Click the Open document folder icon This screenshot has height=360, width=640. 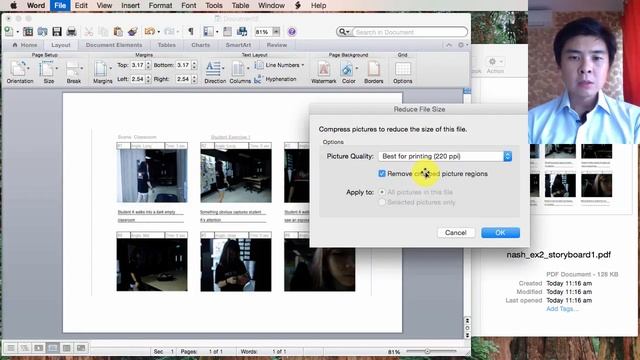pos(42,31)
